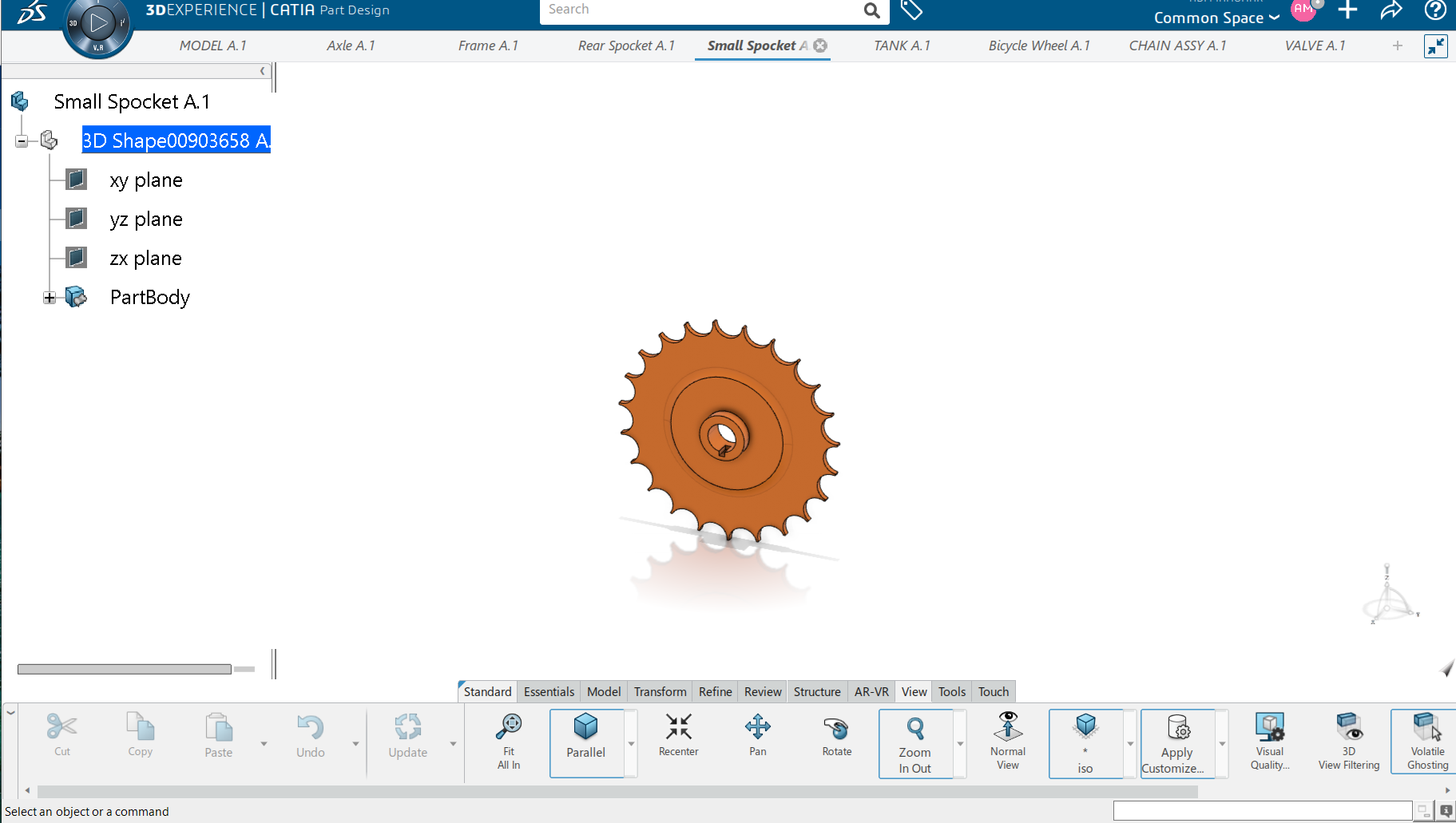Switch to the Review tab
Screen dimensions: 1456x823
point(763,692)
